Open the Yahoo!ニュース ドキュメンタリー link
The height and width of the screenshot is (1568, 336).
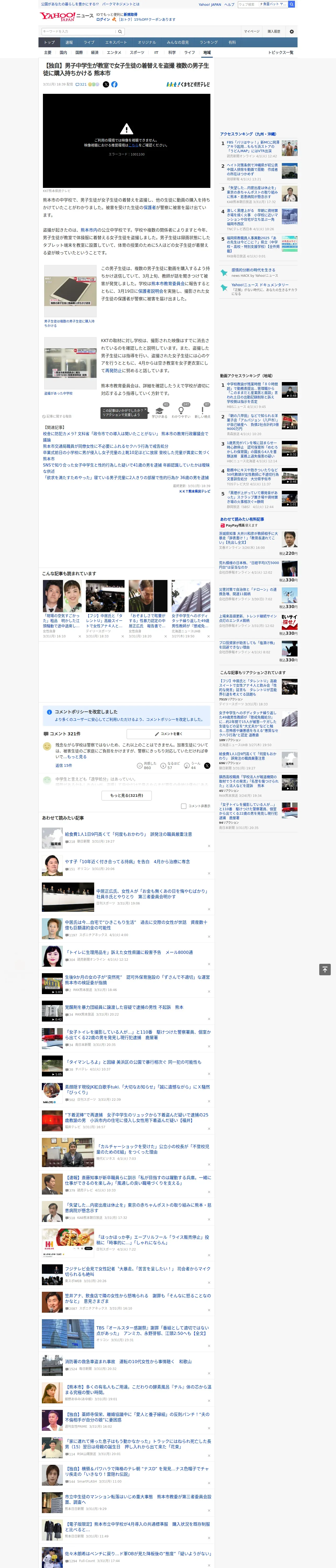260,285
